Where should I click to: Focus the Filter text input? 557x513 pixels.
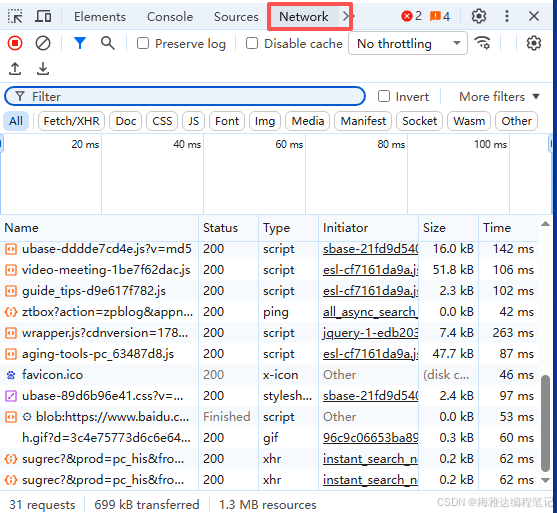pos(185,96)
